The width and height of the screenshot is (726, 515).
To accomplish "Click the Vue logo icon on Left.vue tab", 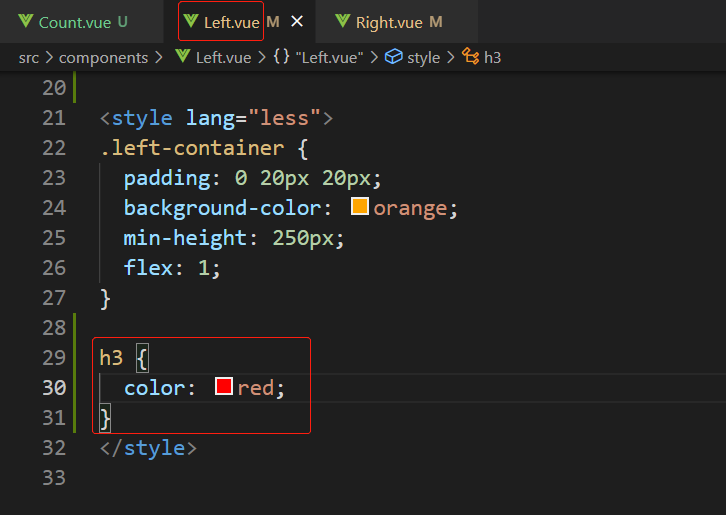I will [191, 21].
